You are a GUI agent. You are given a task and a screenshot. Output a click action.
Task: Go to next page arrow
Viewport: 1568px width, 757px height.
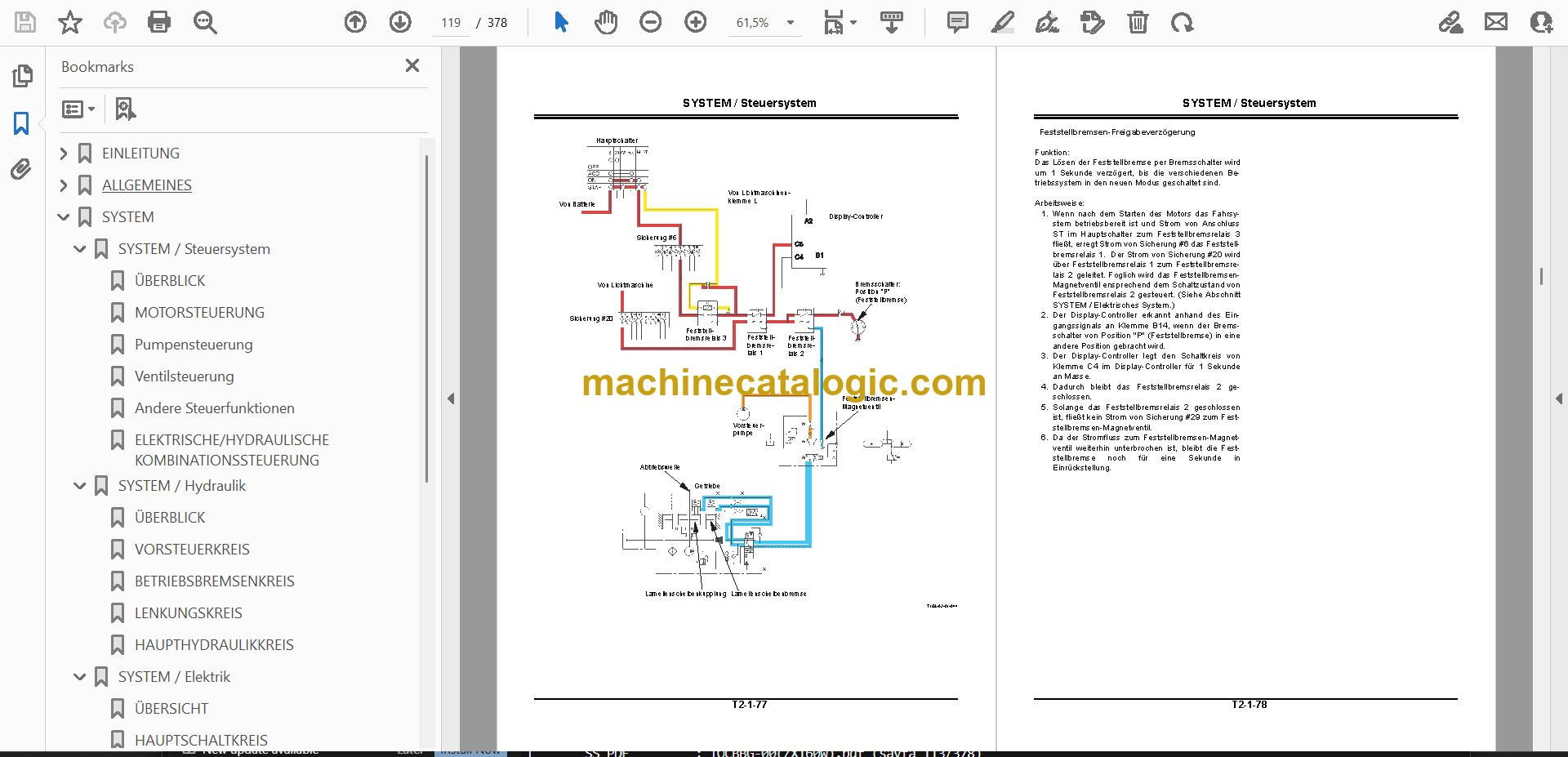(400, 22)
